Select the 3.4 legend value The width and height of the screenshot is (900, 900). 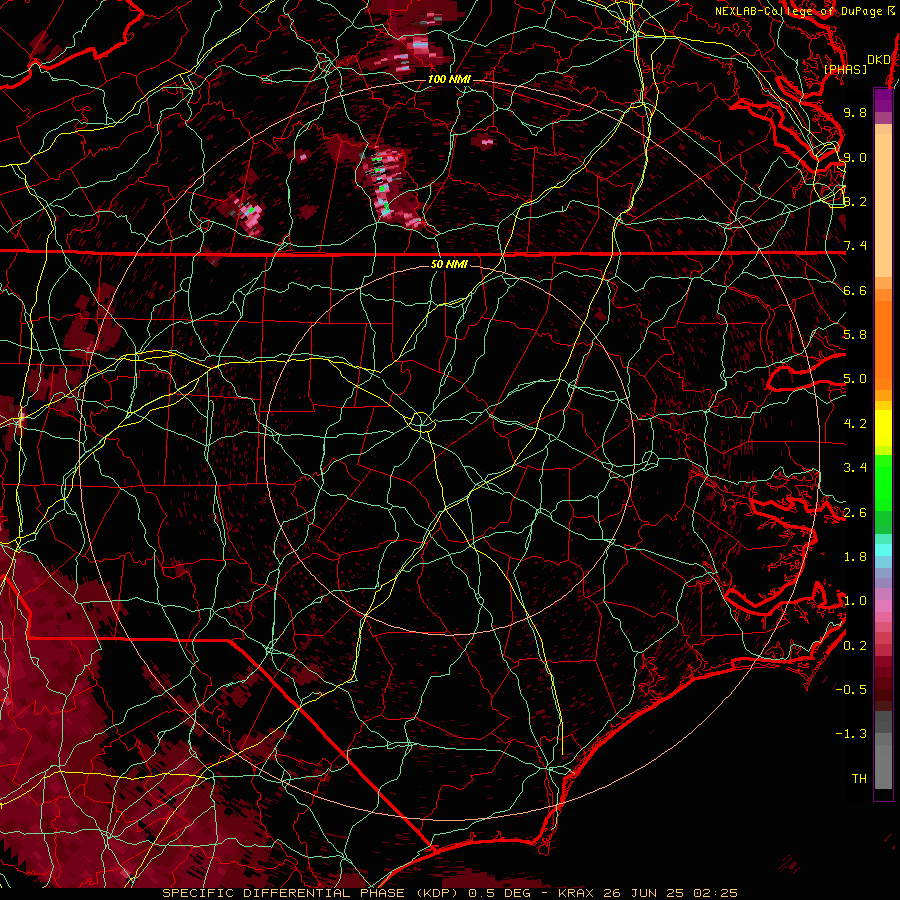pos(855,468)
